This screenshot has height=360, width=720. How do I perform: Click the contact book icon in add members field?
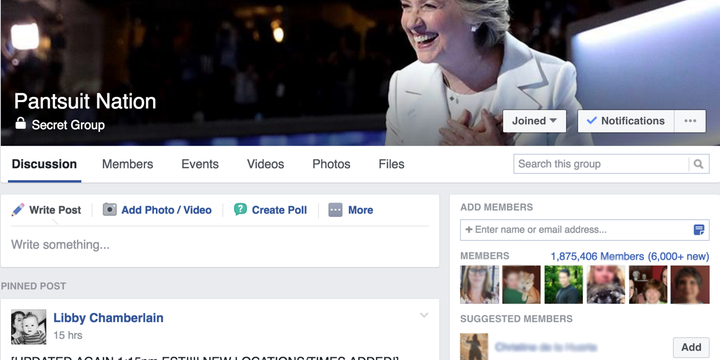coord(698,230)
